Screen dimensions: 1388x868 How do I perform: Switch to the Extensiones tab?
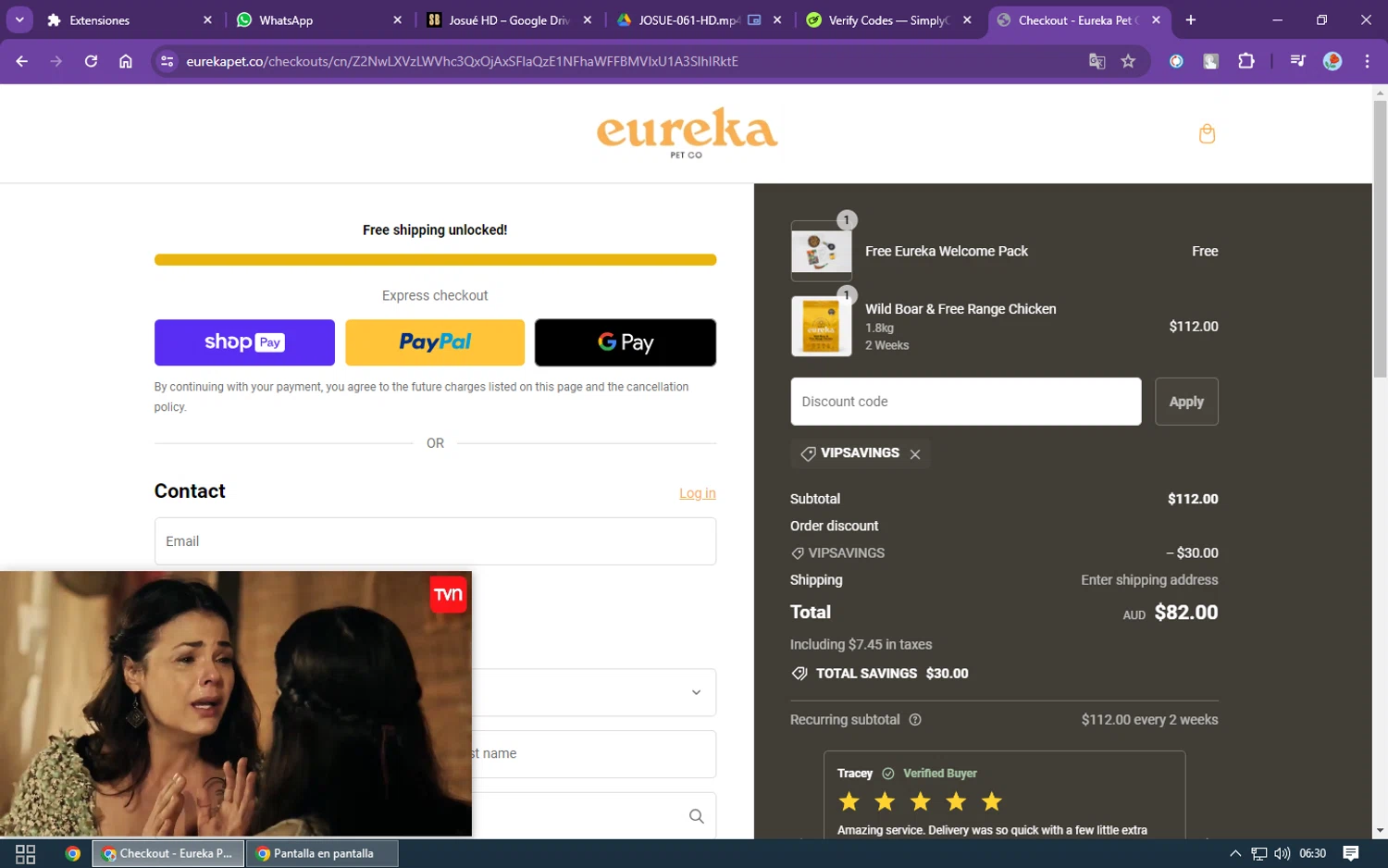[x=130, y=19]
